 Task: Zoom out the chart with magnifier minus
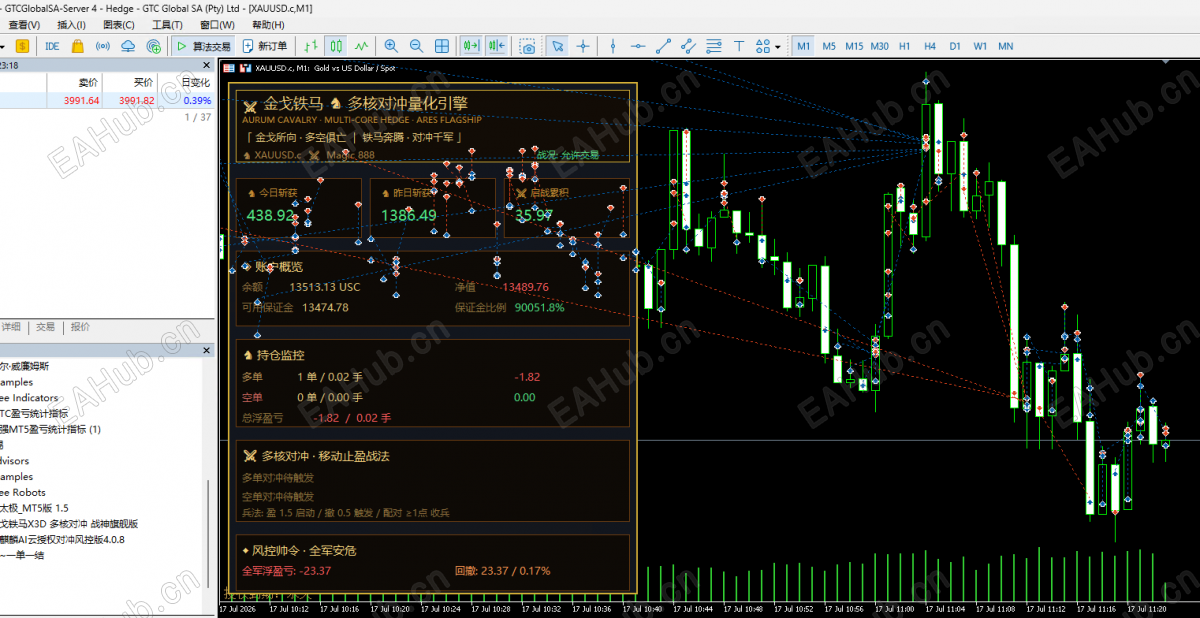416,46
